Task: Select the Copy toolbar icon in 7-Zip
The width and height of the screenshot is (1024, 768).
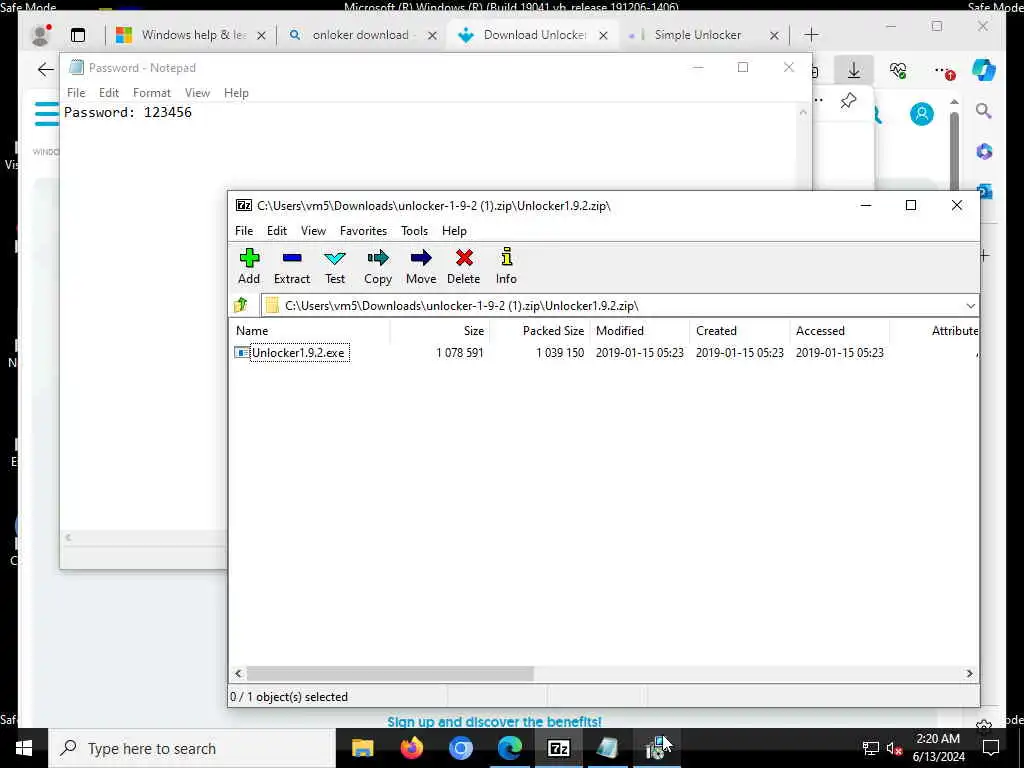Action: pos(377,266)
